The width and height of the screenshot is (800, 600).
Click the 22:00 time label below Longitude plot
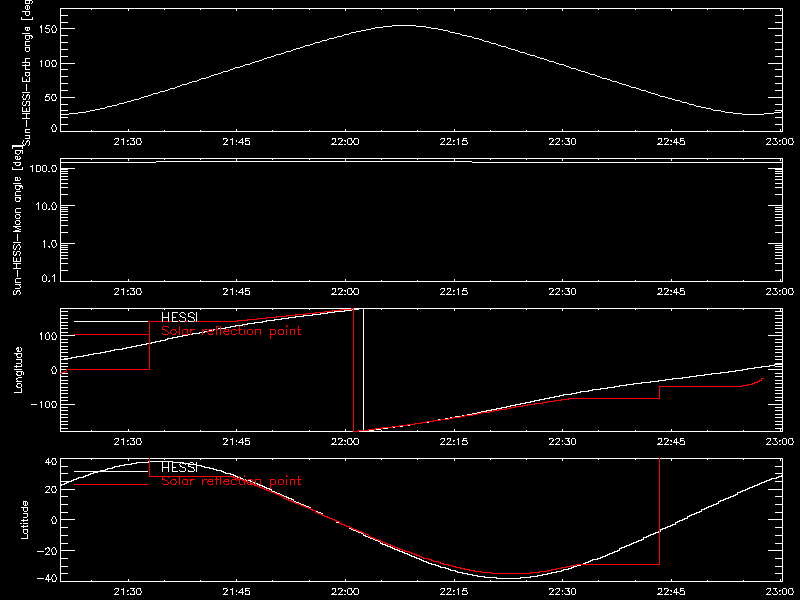(345, 442)
